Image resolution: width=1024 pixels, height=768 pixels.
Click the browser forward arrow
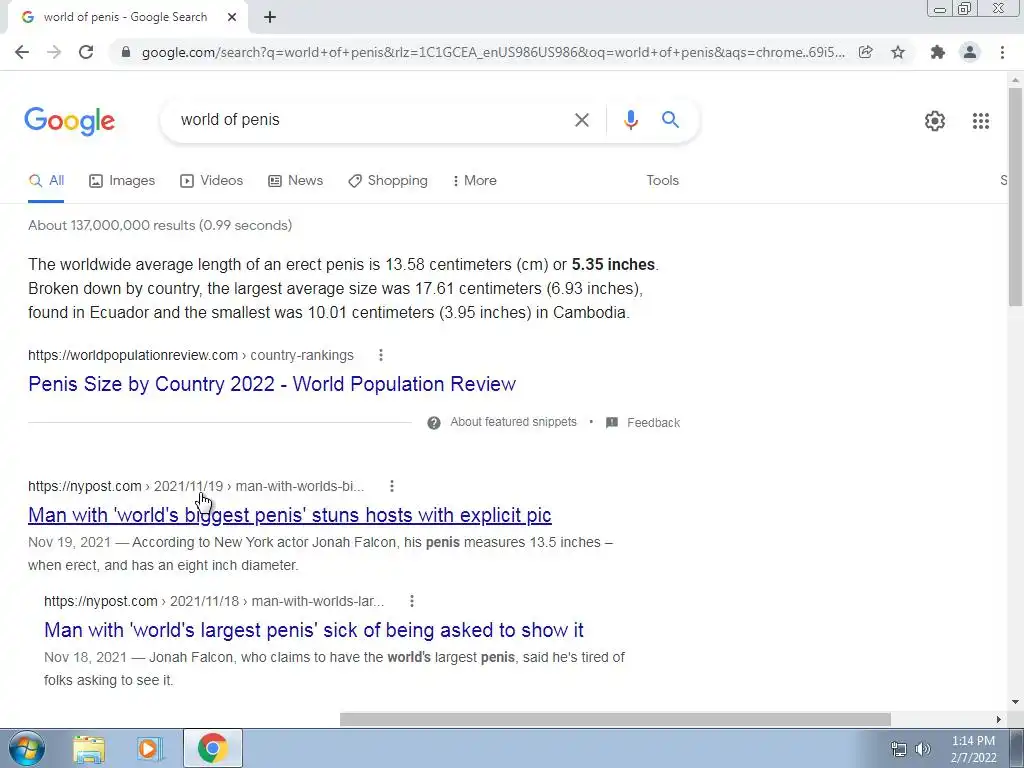click(x=54, y=52)
